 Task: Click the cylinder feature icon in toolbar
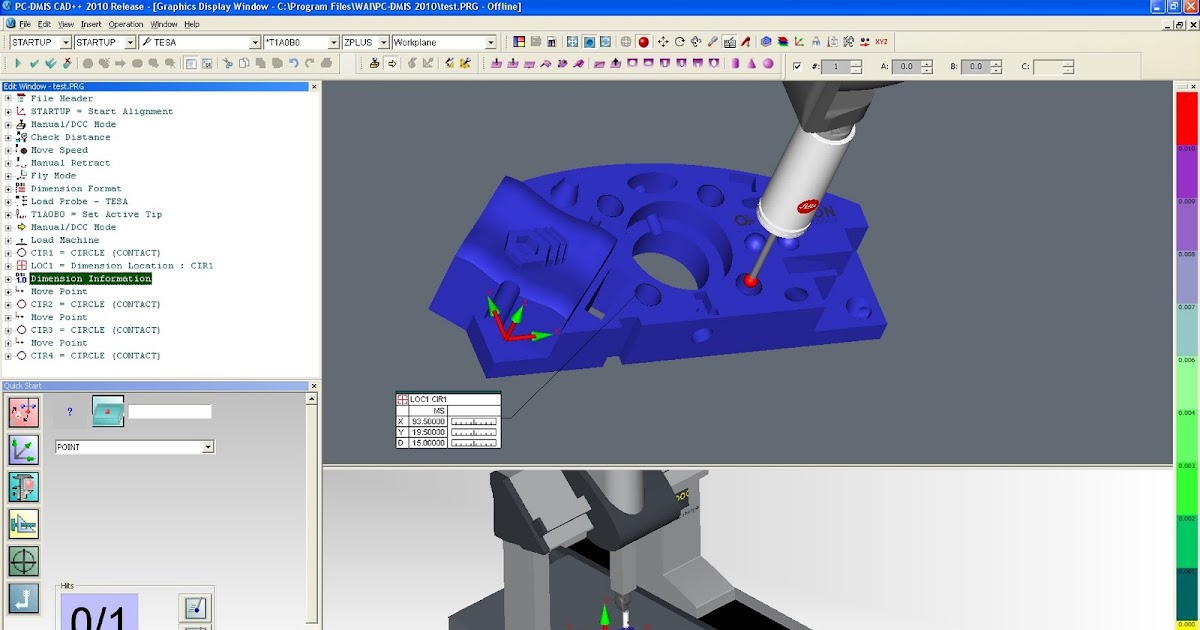click(733, 65)
